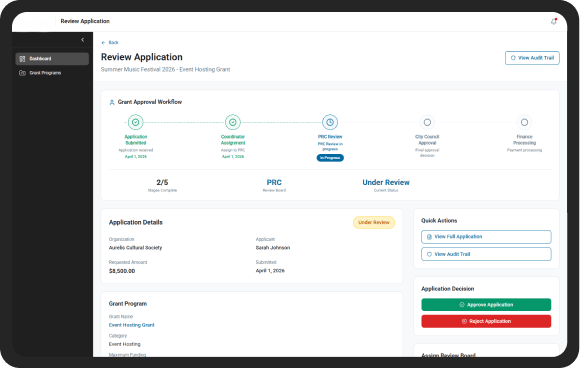Image resolution: width=580 pixels, height=368 pixels.
Task: Click the In Progress badge
Action: coord(330,158)
